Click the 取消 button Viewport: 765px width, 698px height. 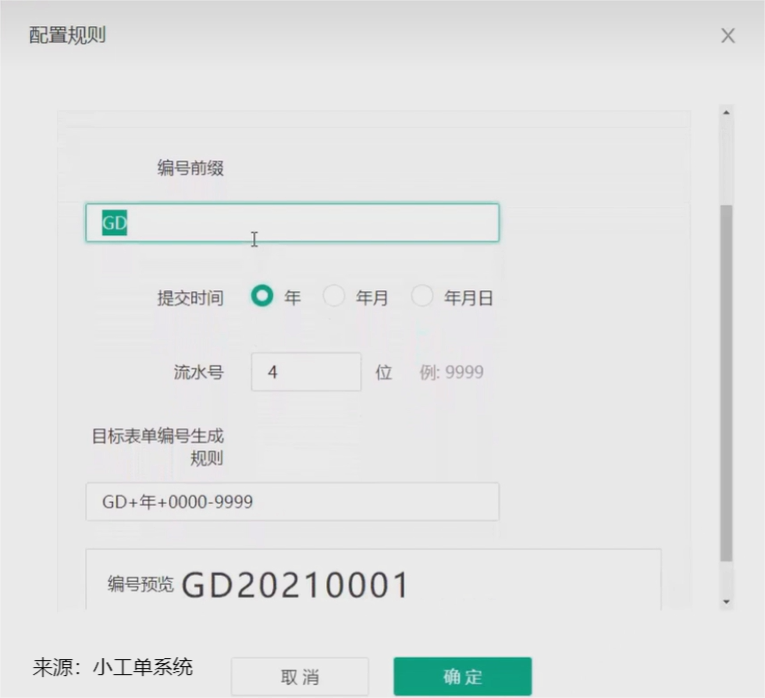point(300,677)
